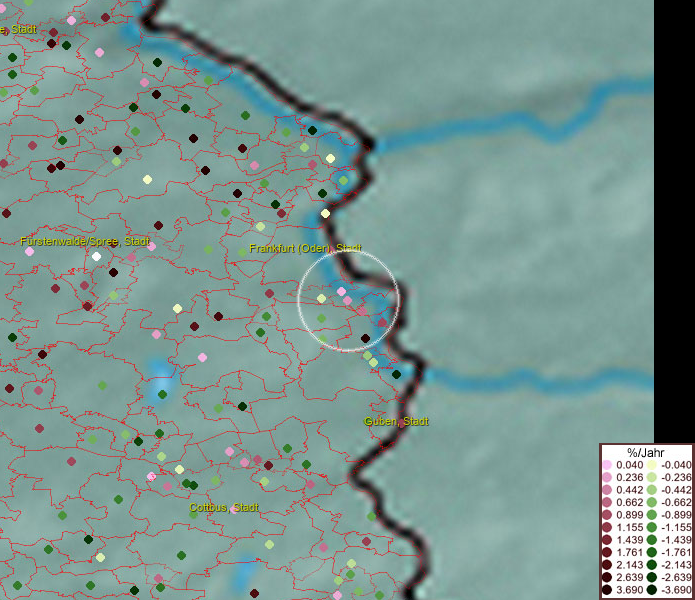Pick the -2.639 legend color swatch

(652, 577)
